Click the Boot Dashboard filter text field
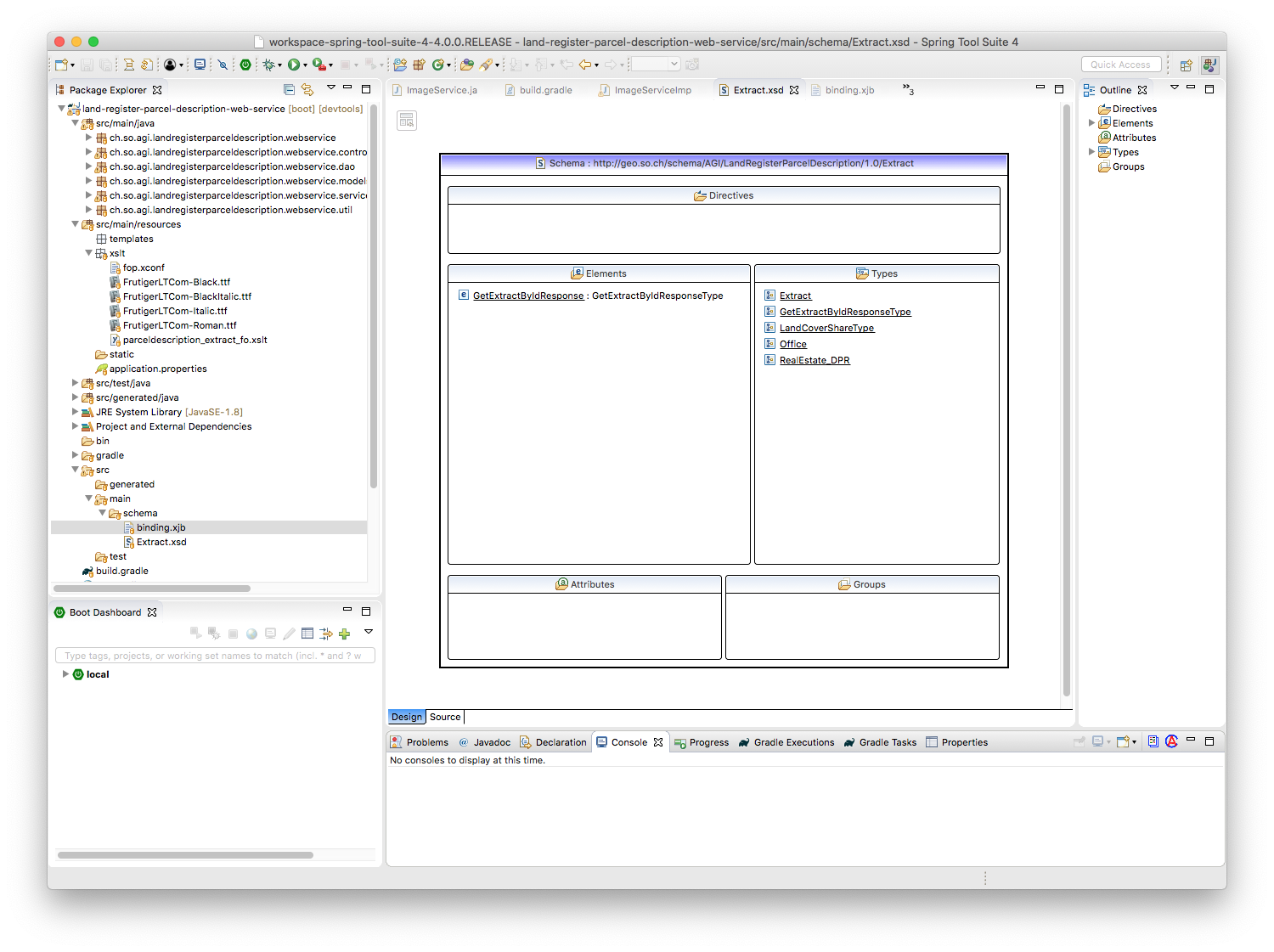 (215, 656)
